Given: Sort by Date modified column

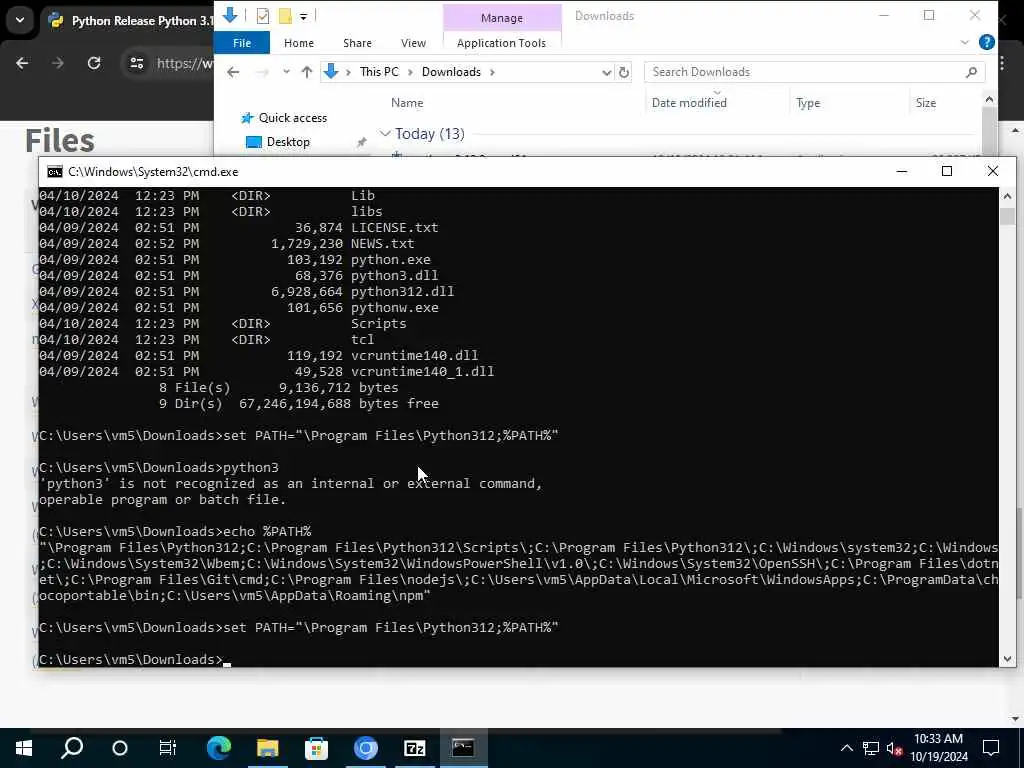Looking at the screenshot, I should [689, 103].
